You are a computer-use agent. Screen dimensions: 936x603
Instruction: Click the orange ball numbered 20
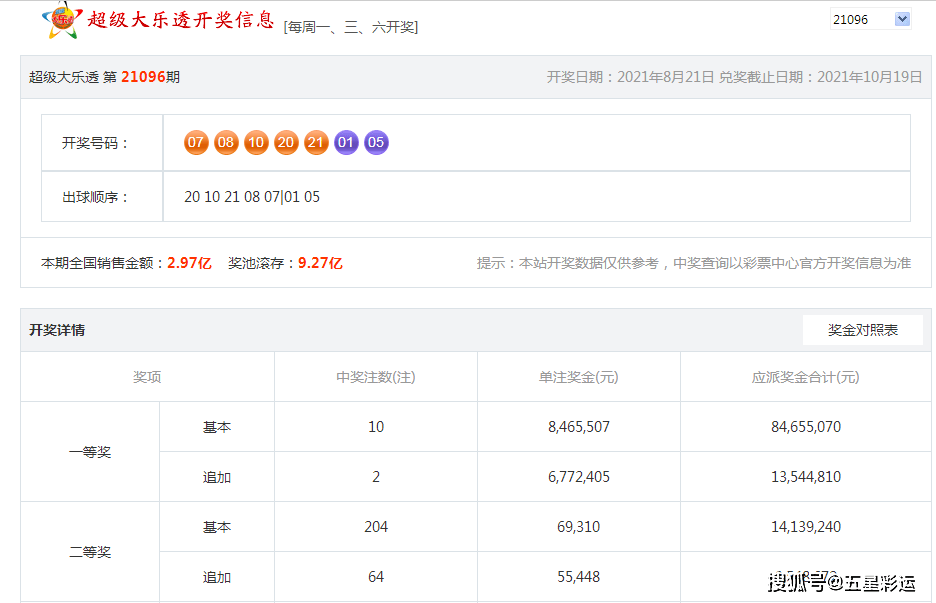286,143
